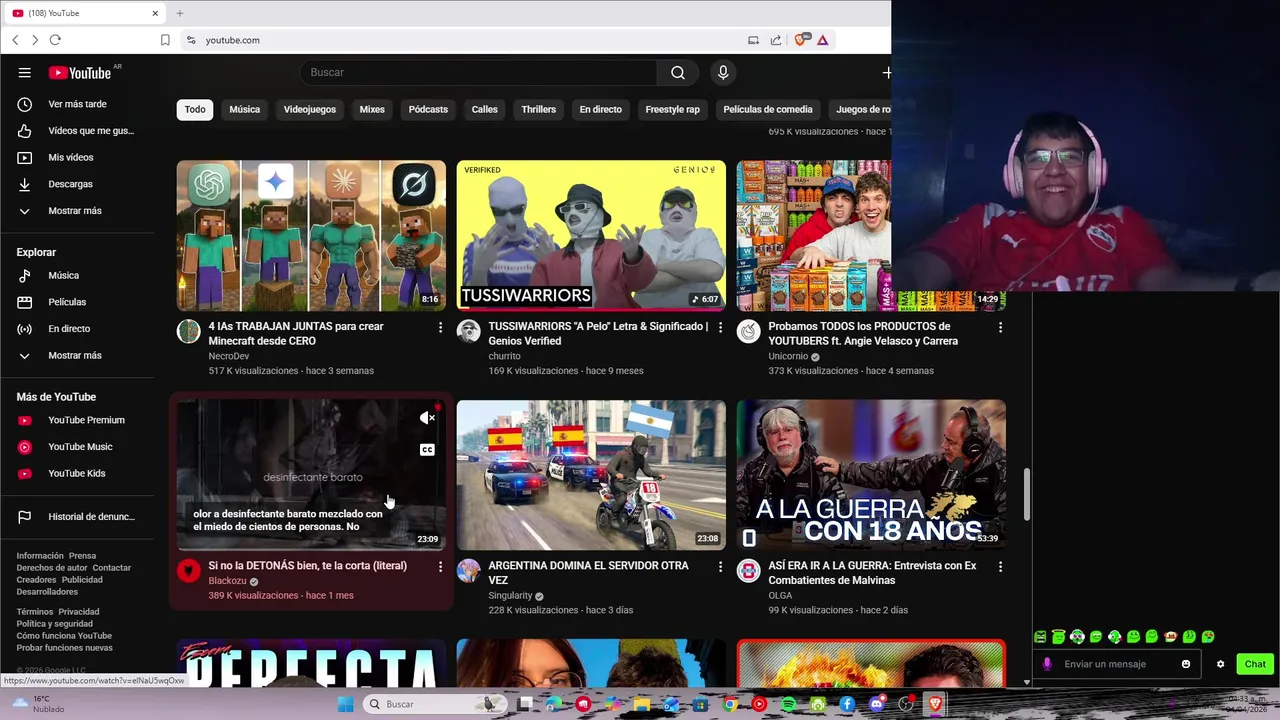Select the Freestyle rap filter chip
The image size is (1280, 720).
click(x=672, y=109)
